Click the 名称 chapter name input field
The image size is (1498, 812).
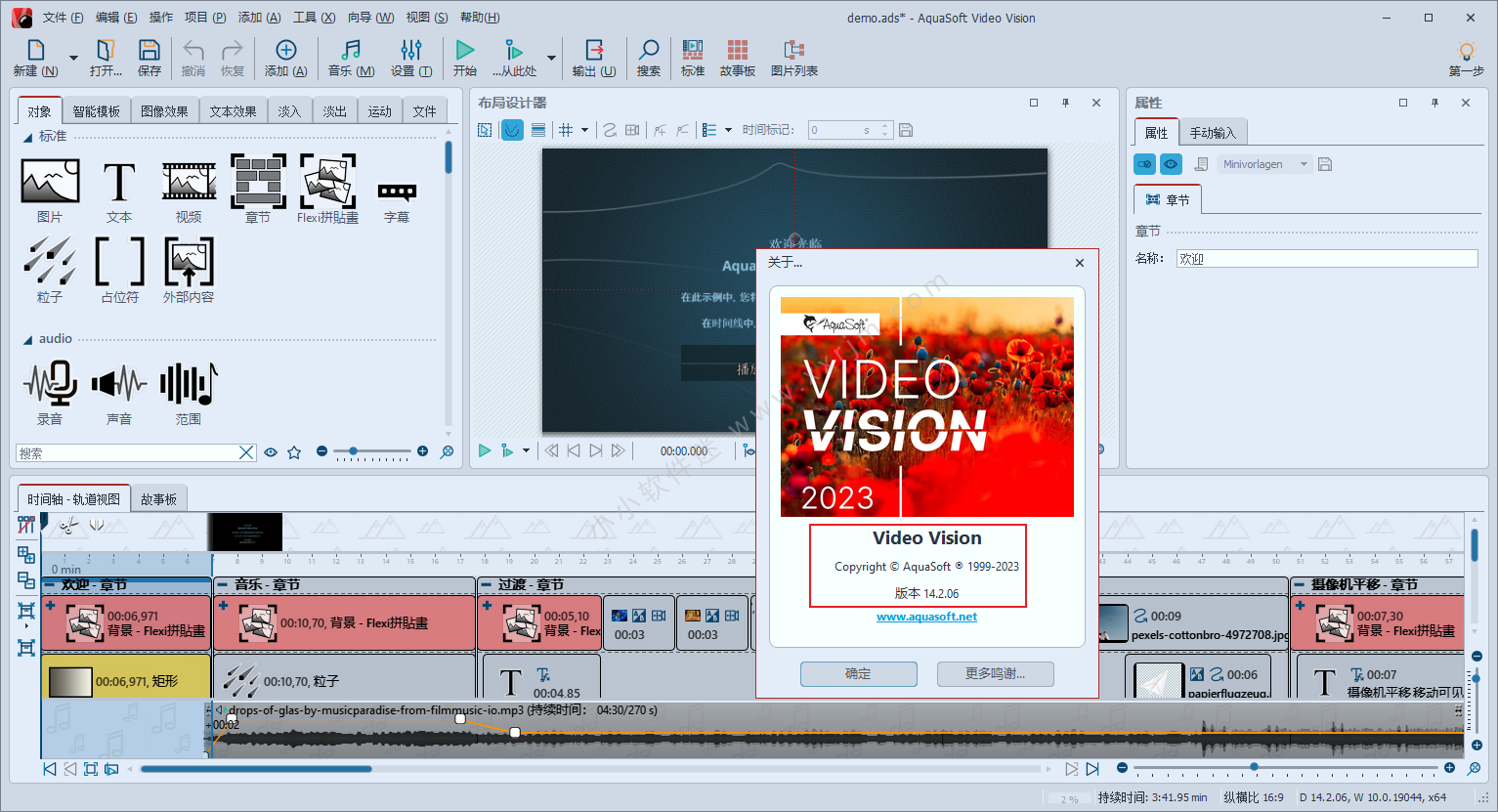[x=1326, y=258]
